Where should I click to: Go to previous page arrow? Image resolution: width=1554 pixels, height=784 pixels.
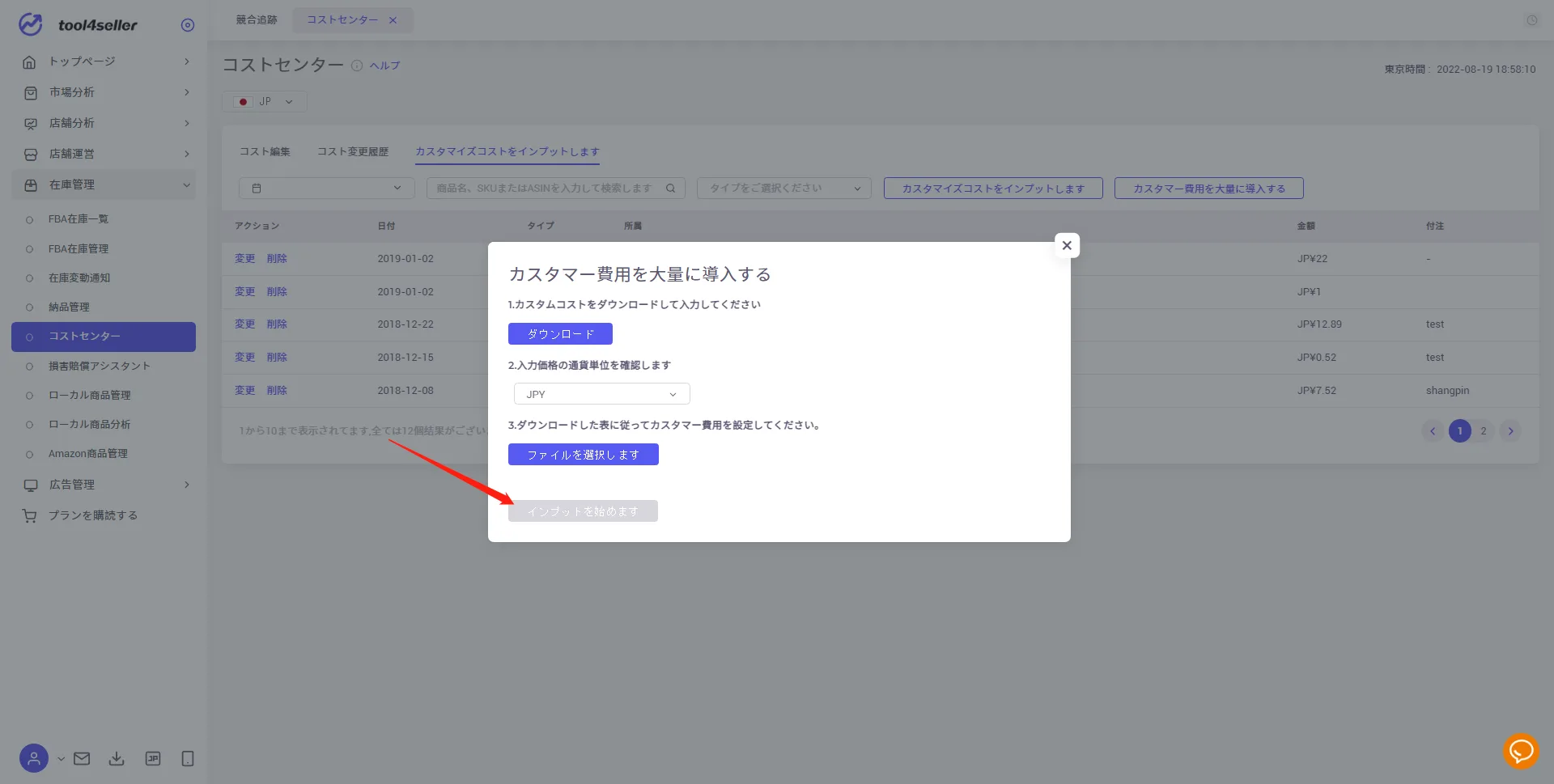(1433, 431)
